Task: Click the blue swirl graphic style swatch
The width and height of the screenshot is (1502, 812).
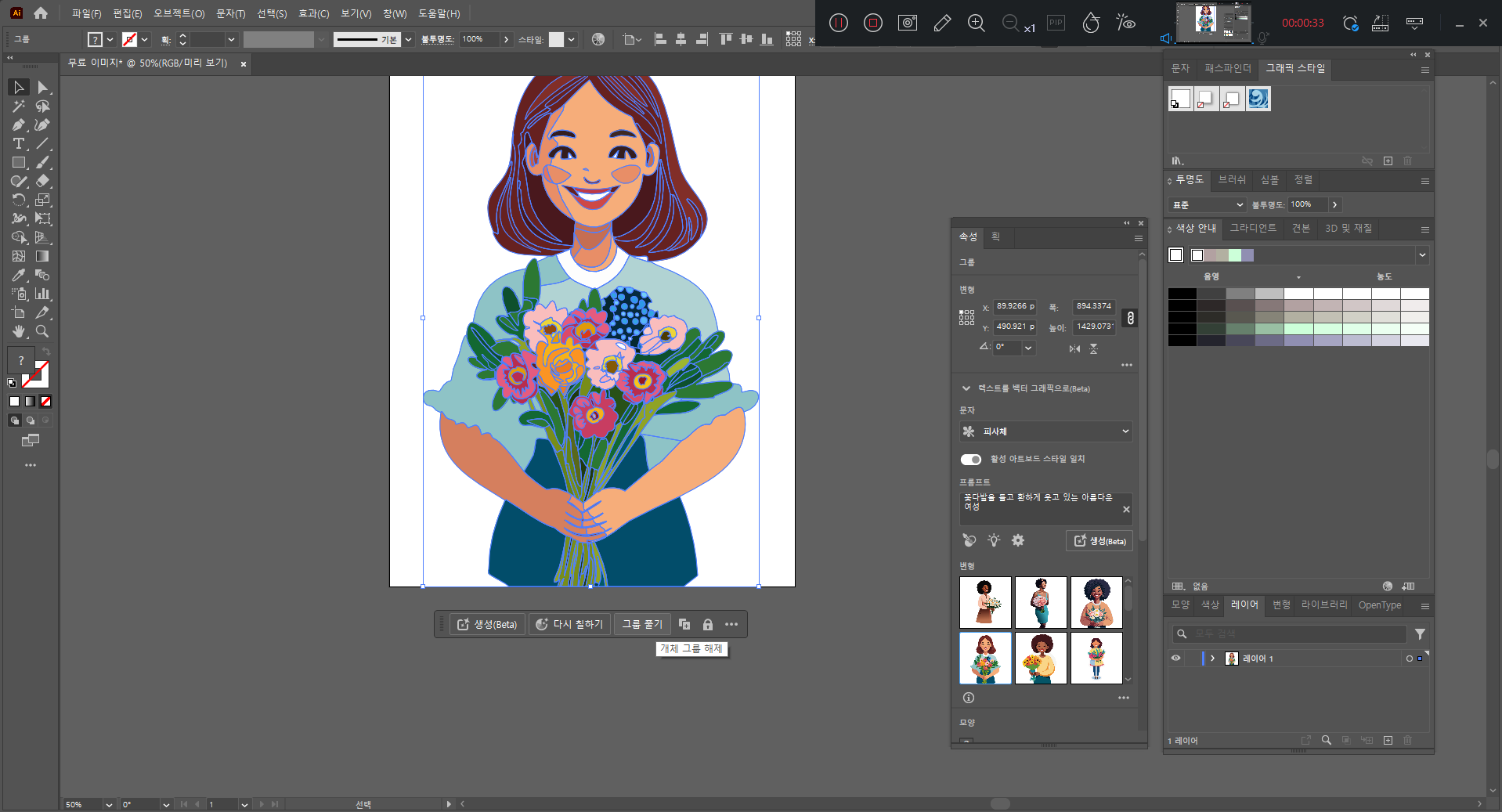Action: (x=1258, y=99)
